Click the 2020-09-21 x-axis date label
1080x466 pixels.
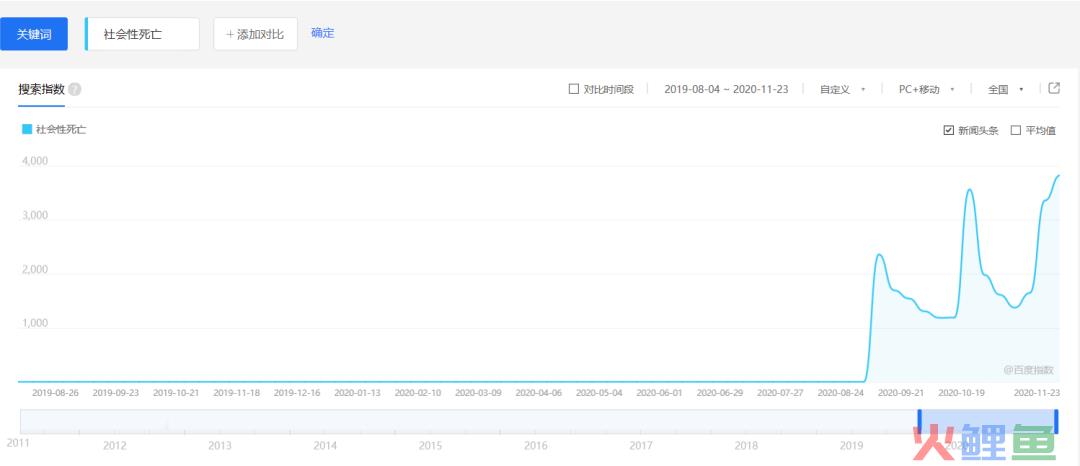[901, 393]
